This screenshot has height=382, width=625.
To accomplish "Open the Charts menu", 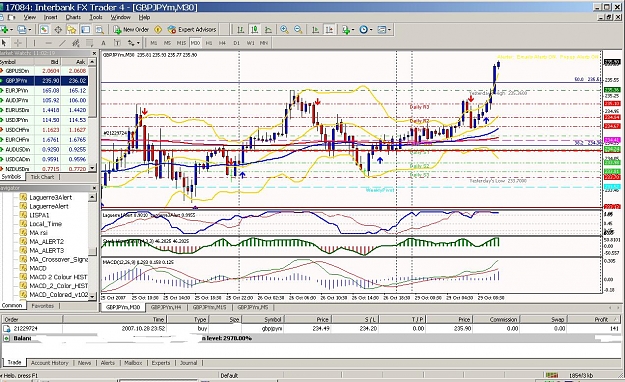I will (x=73, y=17).
